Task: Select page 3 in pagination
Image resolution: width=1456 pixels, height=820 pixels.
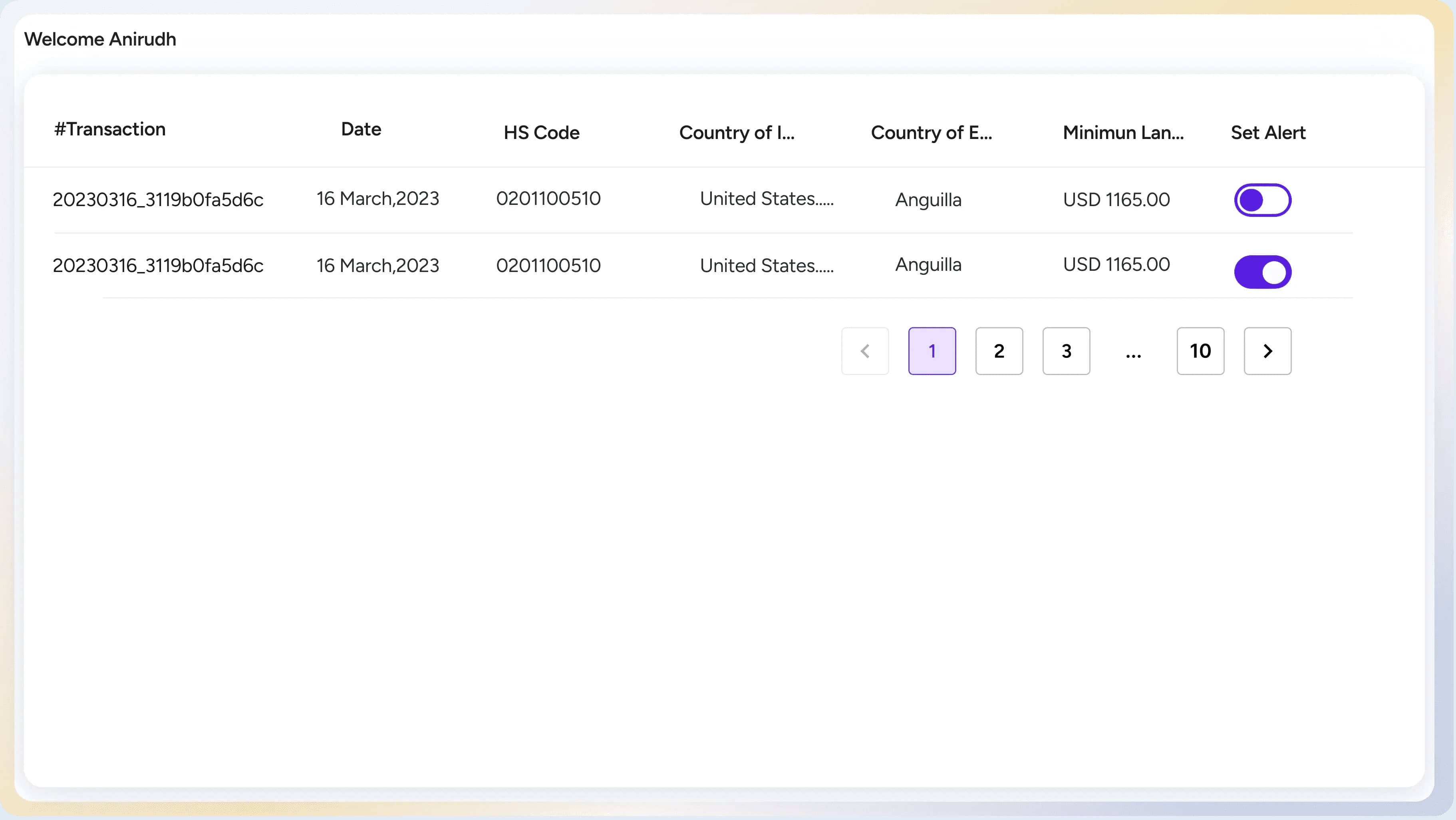Action: 1066,351
